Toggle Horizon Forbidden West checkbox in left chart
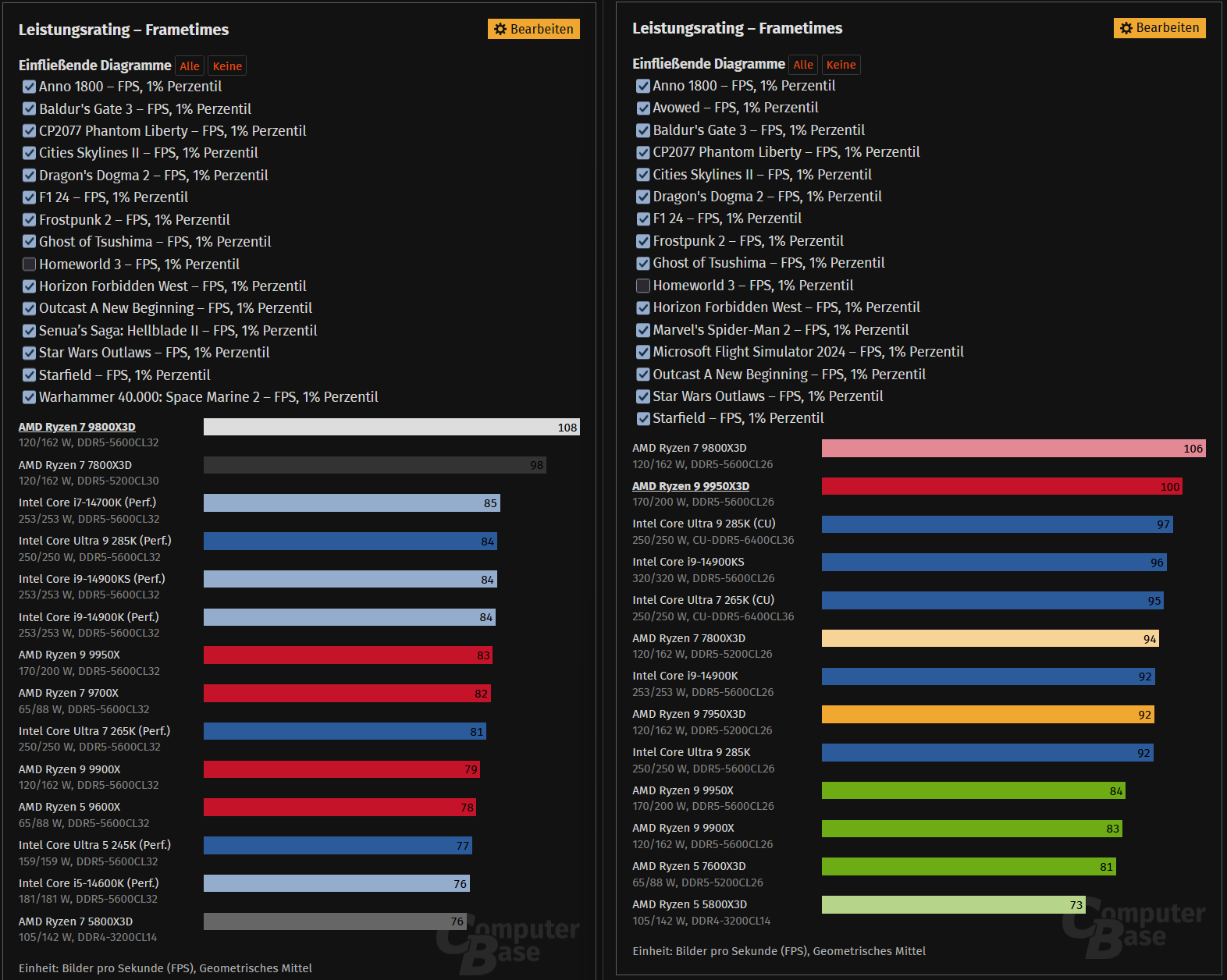The height and width of the screenshot is (980, 1227). click(30, 286)
